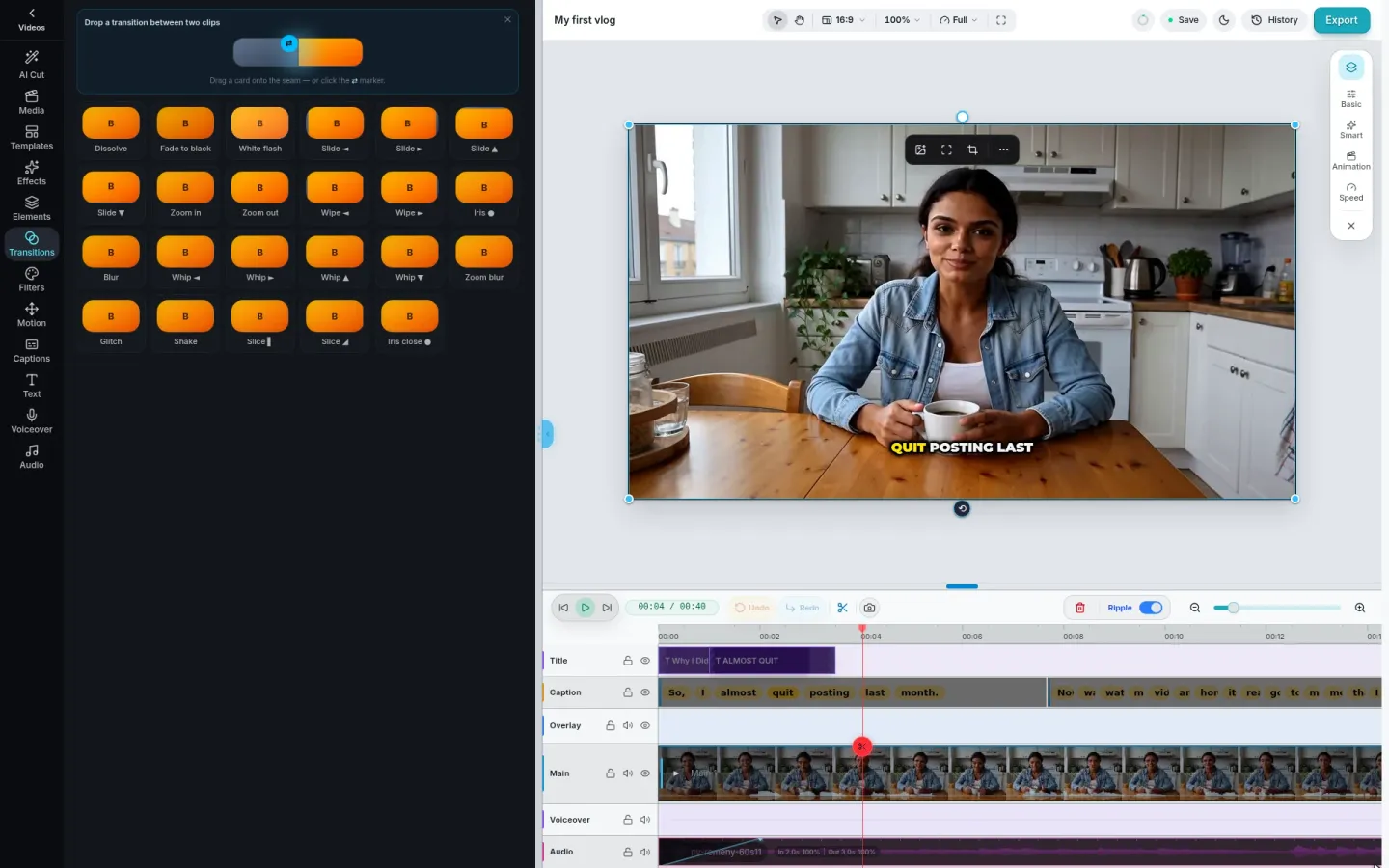Open the 100% zoom dropdown
Viewport: 1389px width, 868px height.
pos(902,20)
